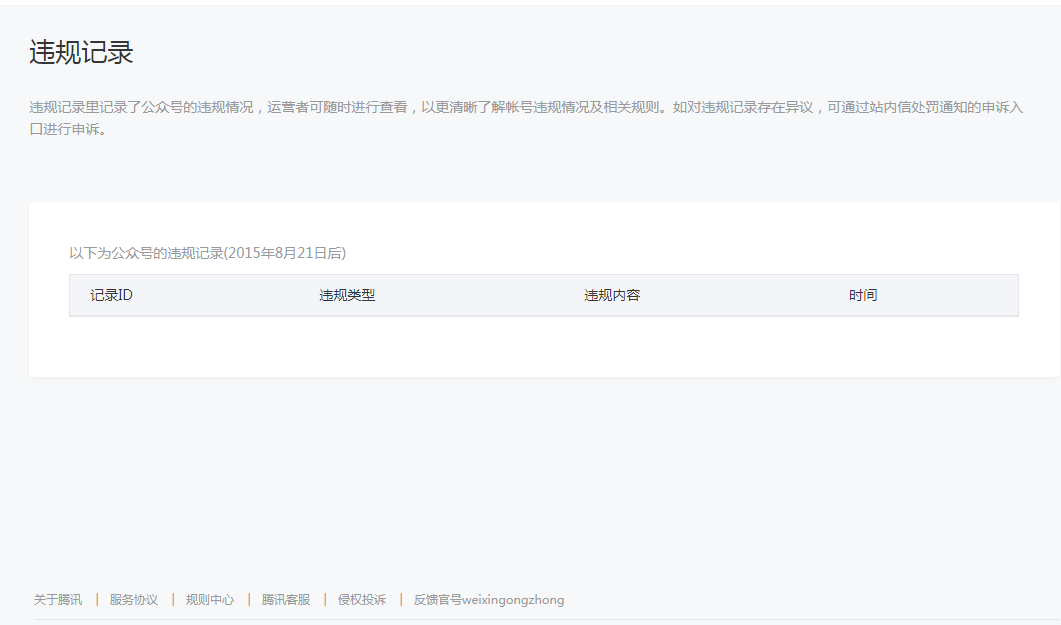
Task: Select the 侵权投诉 footer link
Action: point(362,600)
